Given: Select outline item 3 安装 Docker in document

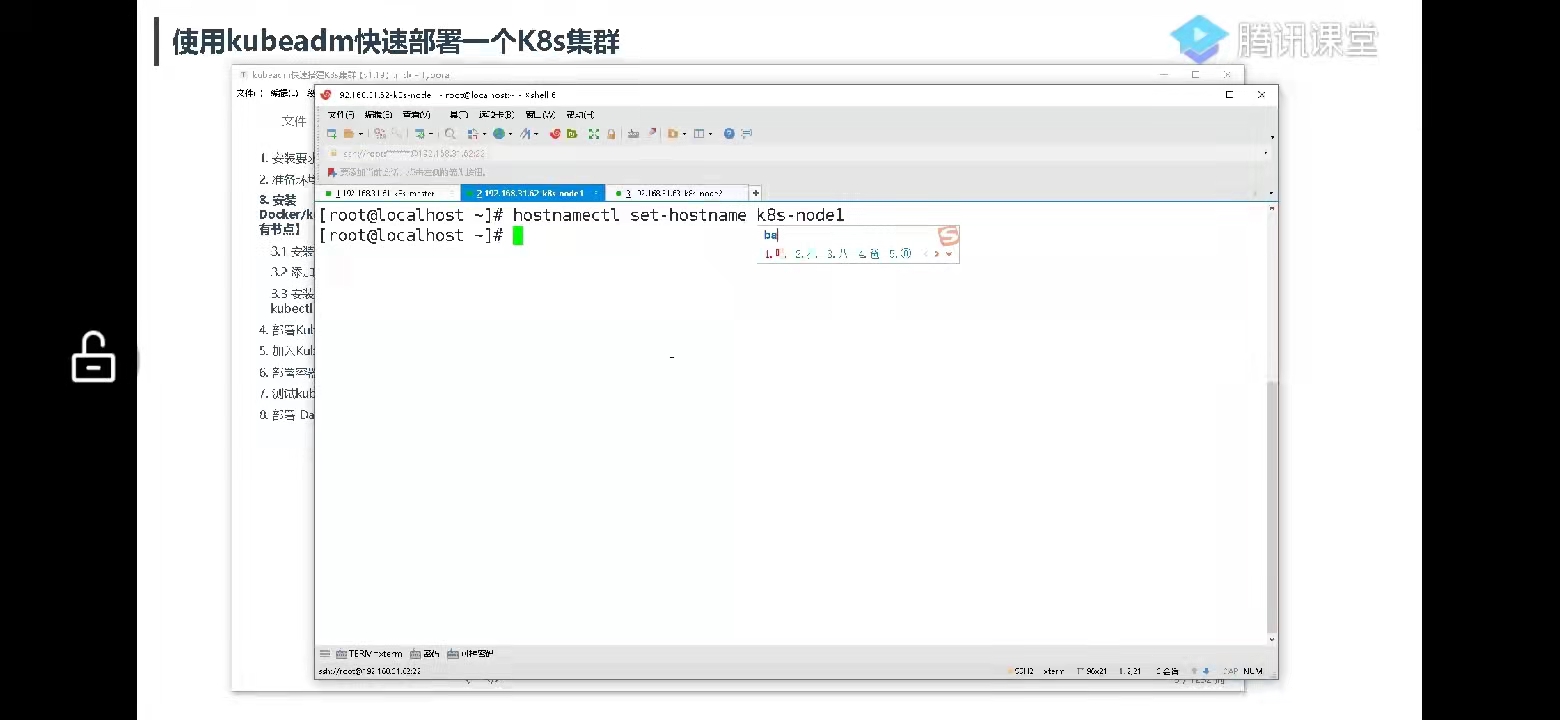Looking at the screenshot, I should (285, 214).
